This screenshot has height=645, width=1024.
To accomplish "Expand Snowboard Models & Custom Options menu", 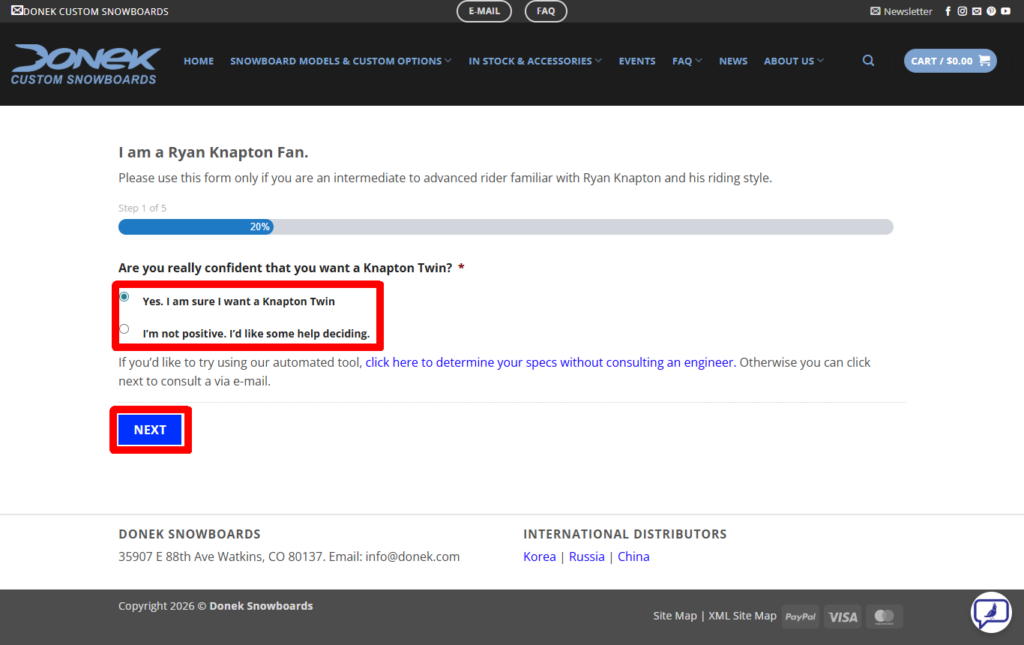I will tap(340, 61).
